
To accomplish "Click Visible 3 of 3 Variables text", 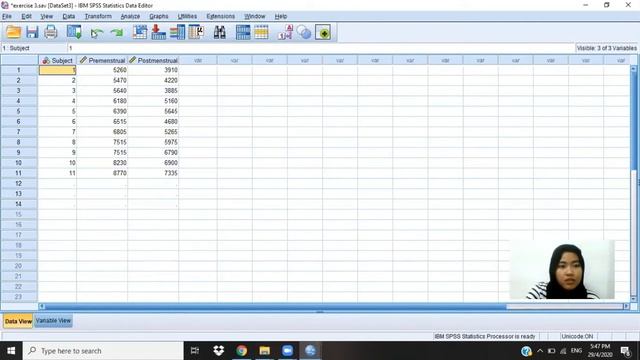I will (x=607, y=48).
